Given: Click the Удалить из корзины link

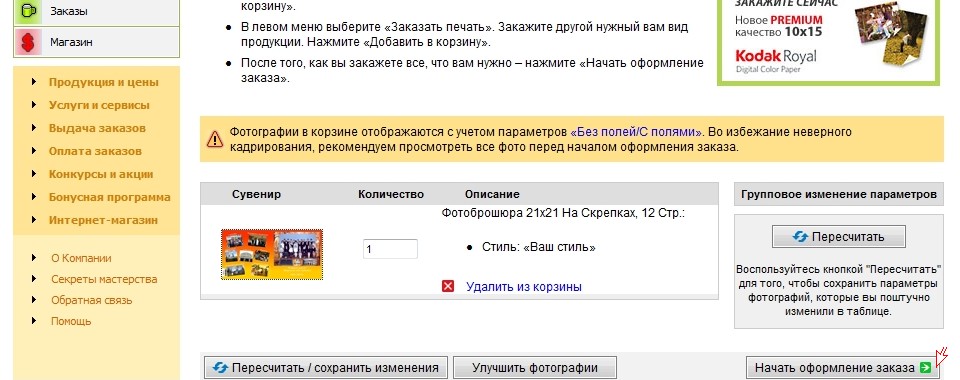Looking at the screenshot, I should click(523, 286).
